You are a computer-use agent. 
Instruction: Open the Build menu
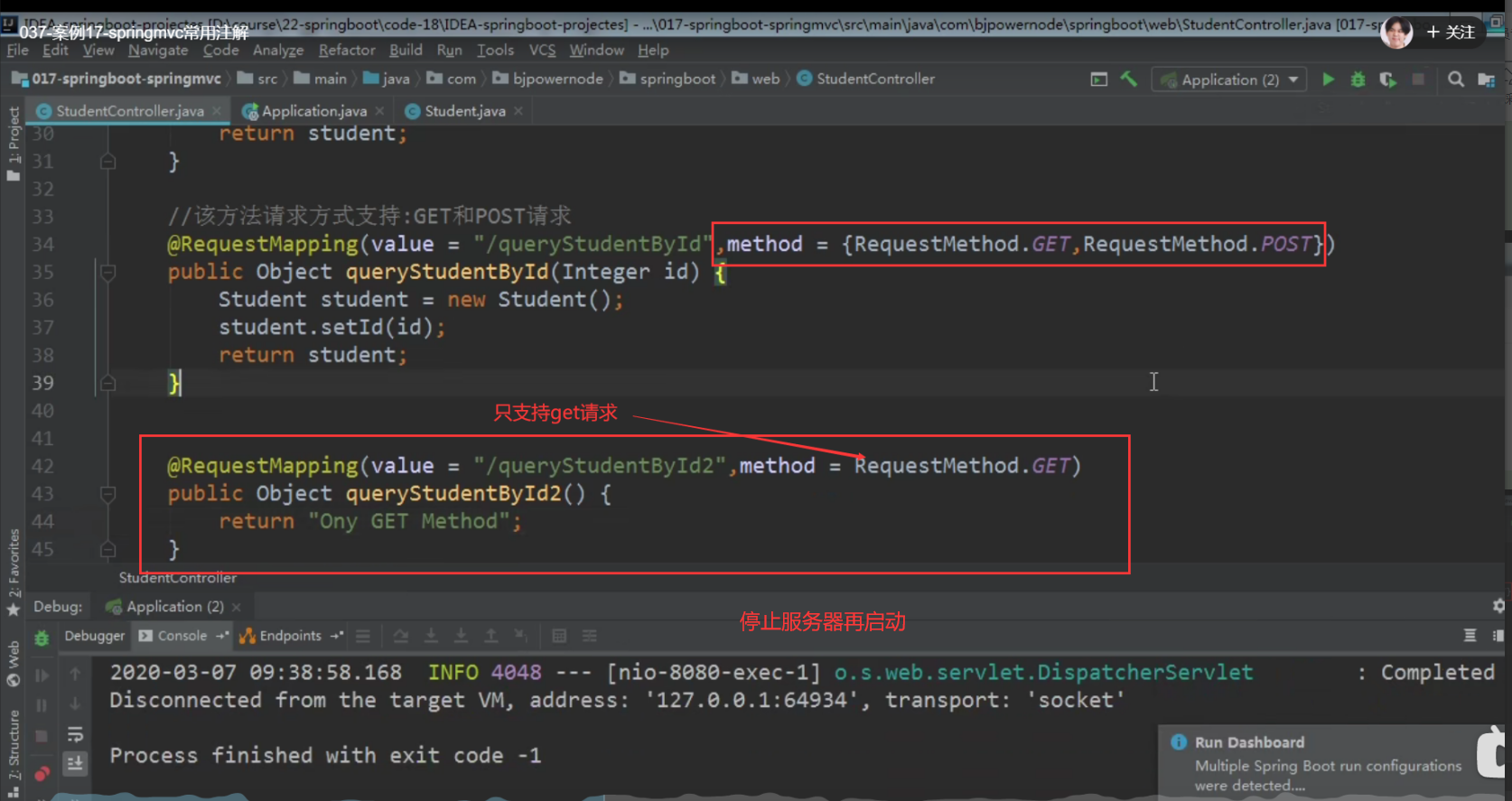(x=406, y=51)
